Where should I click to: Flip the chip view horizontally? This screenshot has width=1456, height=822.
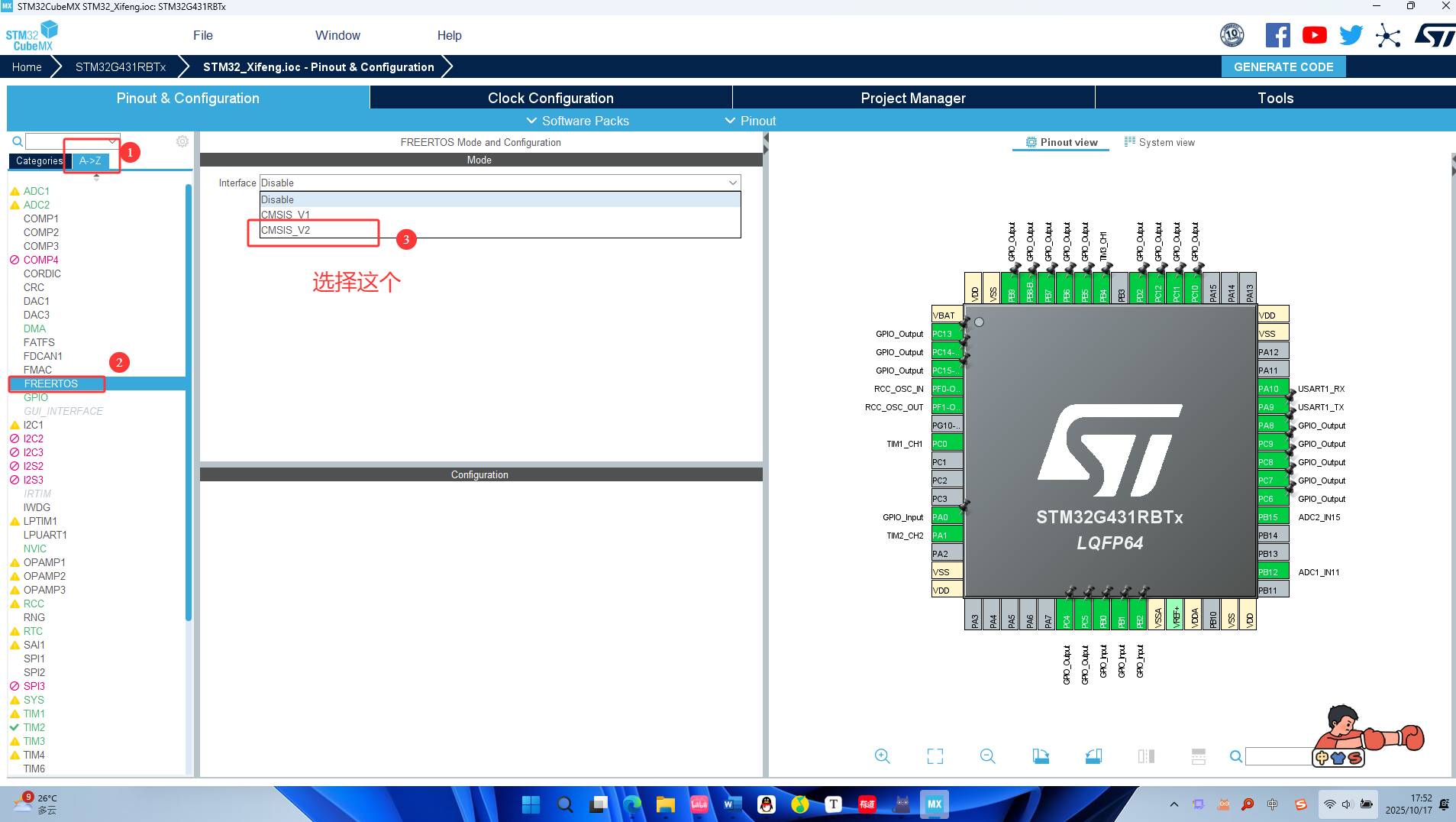[x=1146, y=756]
